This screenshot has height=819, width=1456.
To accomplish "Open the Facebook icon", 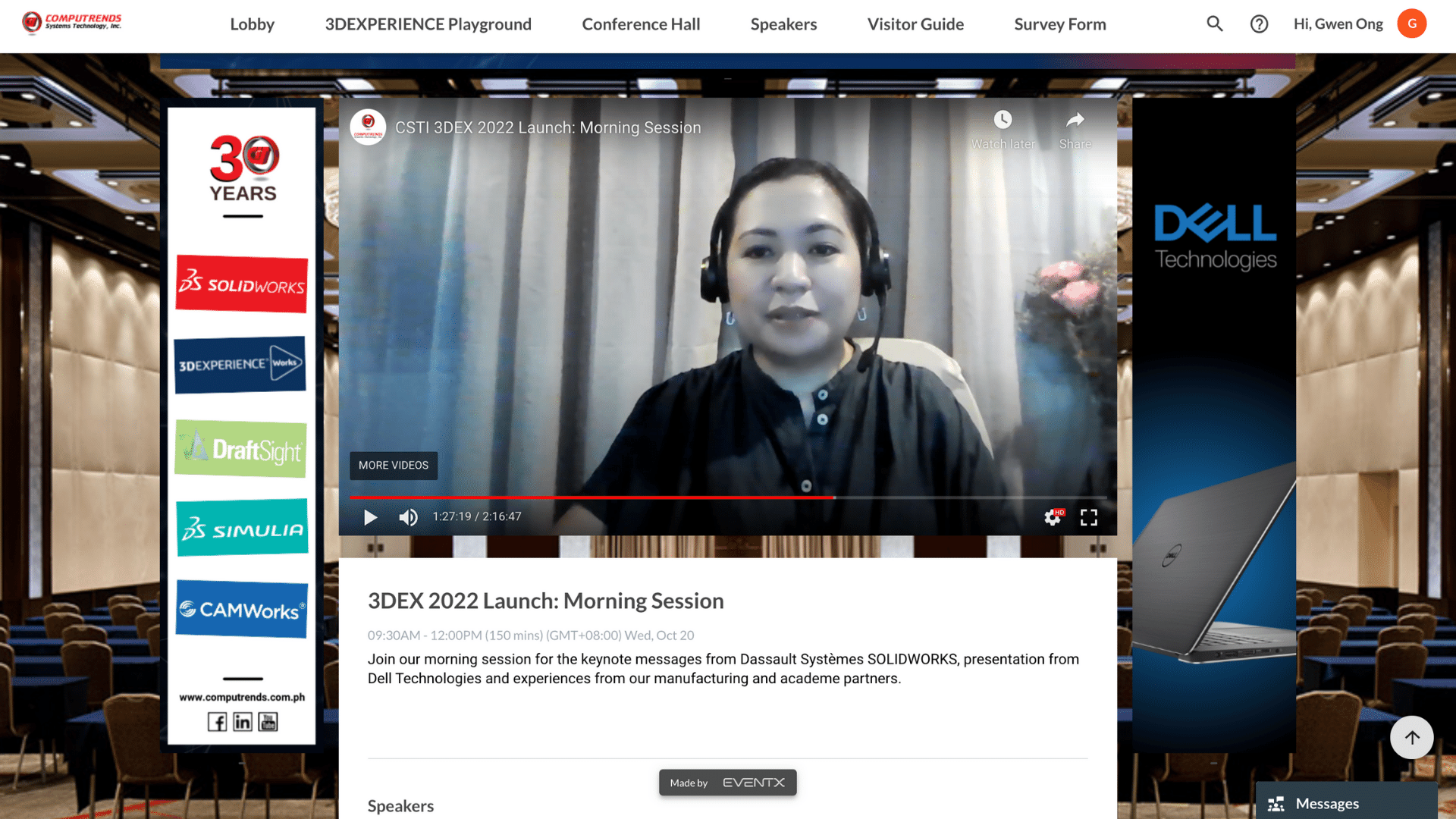I will coord(217,722).
